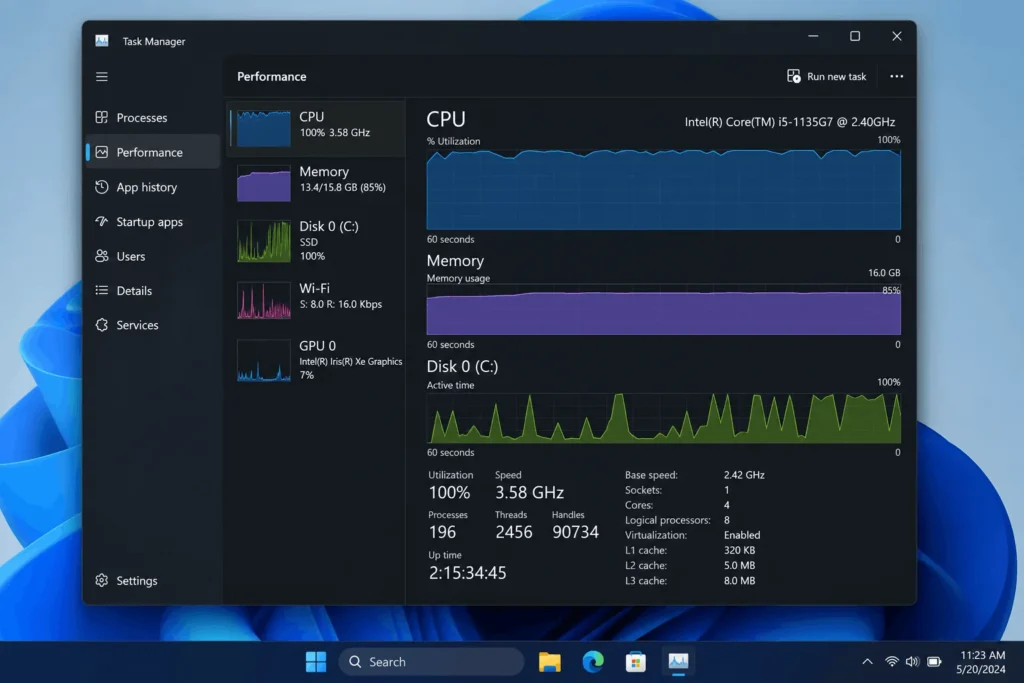Open the hamburger navigation menu

coord(102,76)
